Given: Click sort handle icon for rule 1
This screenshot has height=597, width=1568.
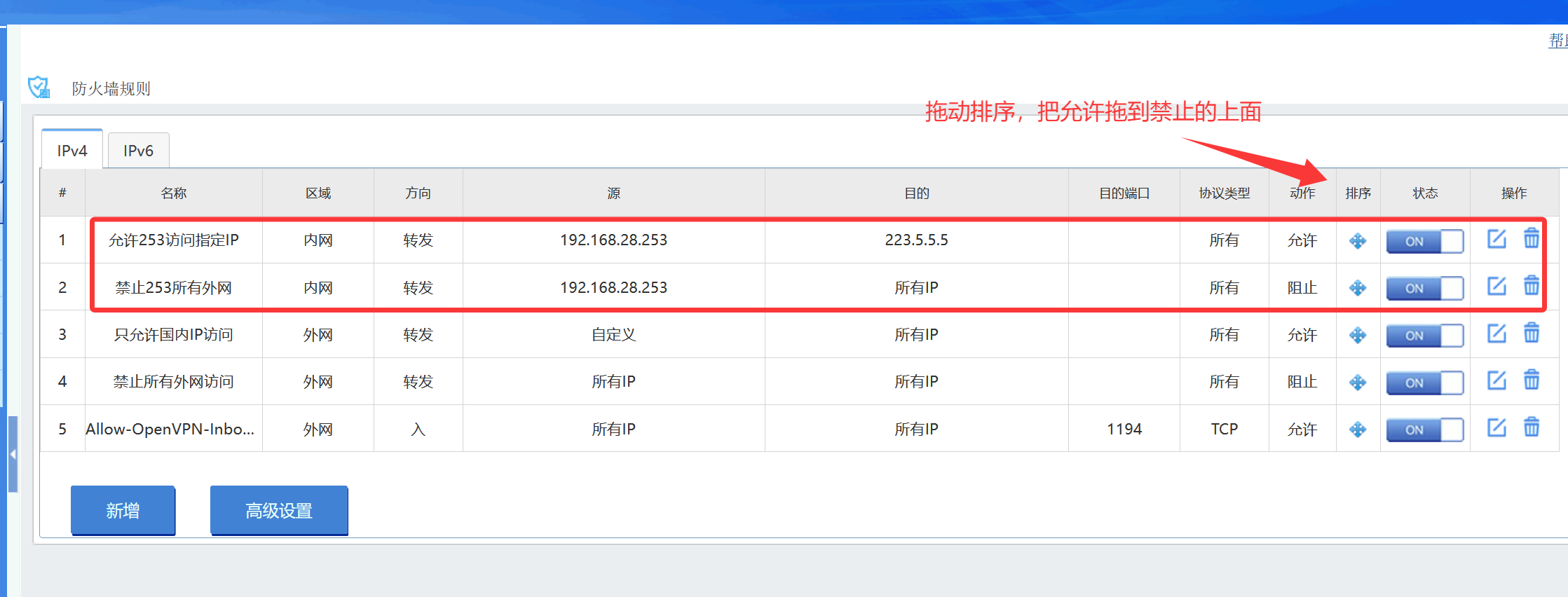Looking at the screenshot, I should point(1358,241).
